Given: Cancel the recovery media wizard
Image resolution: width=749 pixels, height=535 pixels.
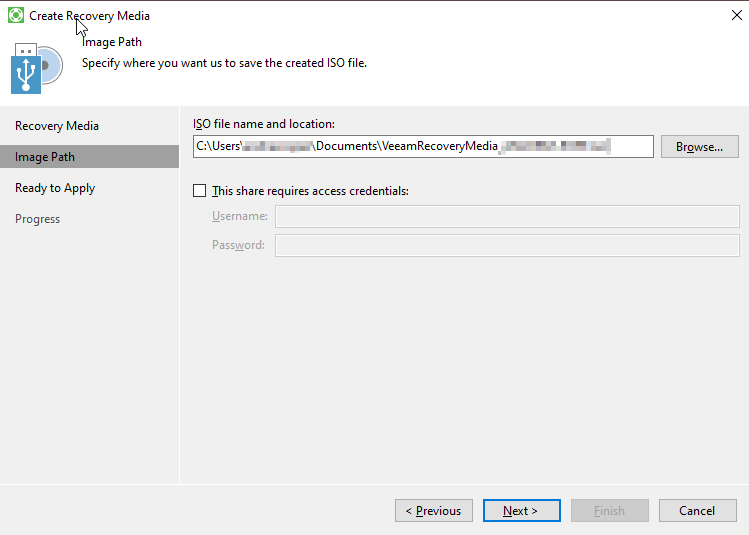Looking at the screenshot, I should [x=697, y=511].
